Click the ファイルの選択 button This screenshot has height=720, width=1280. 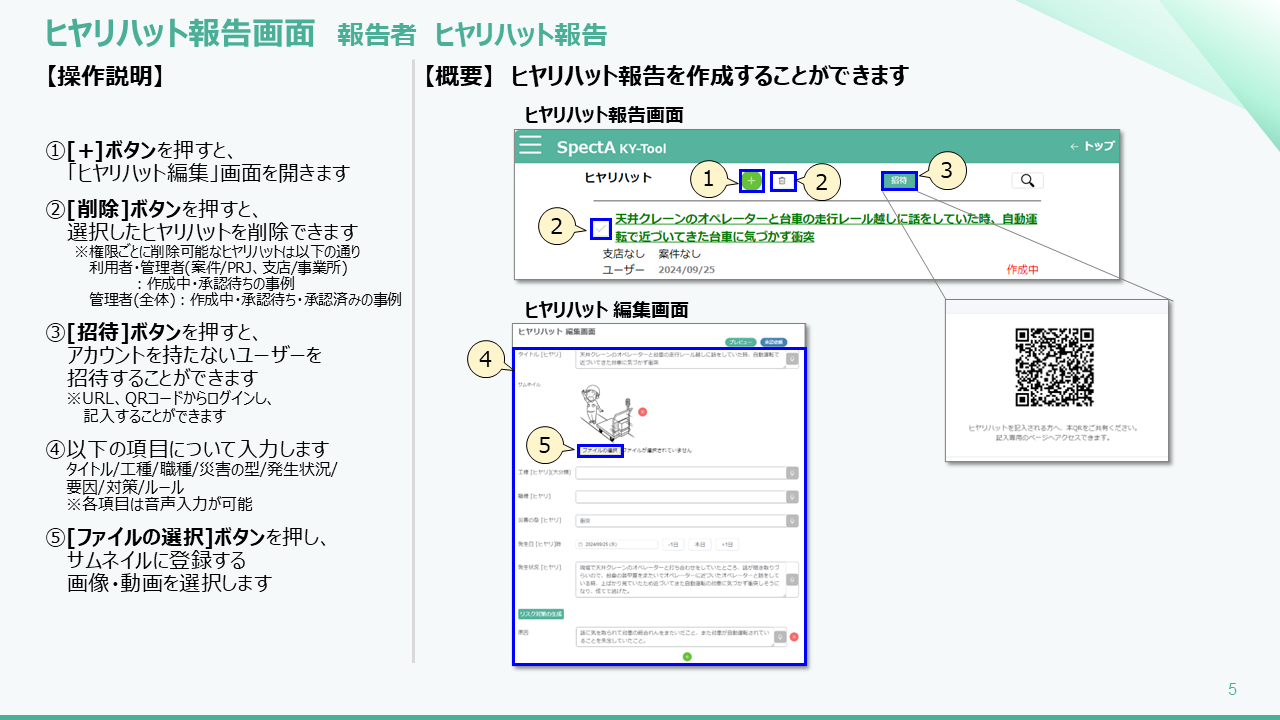click(600, 451)
